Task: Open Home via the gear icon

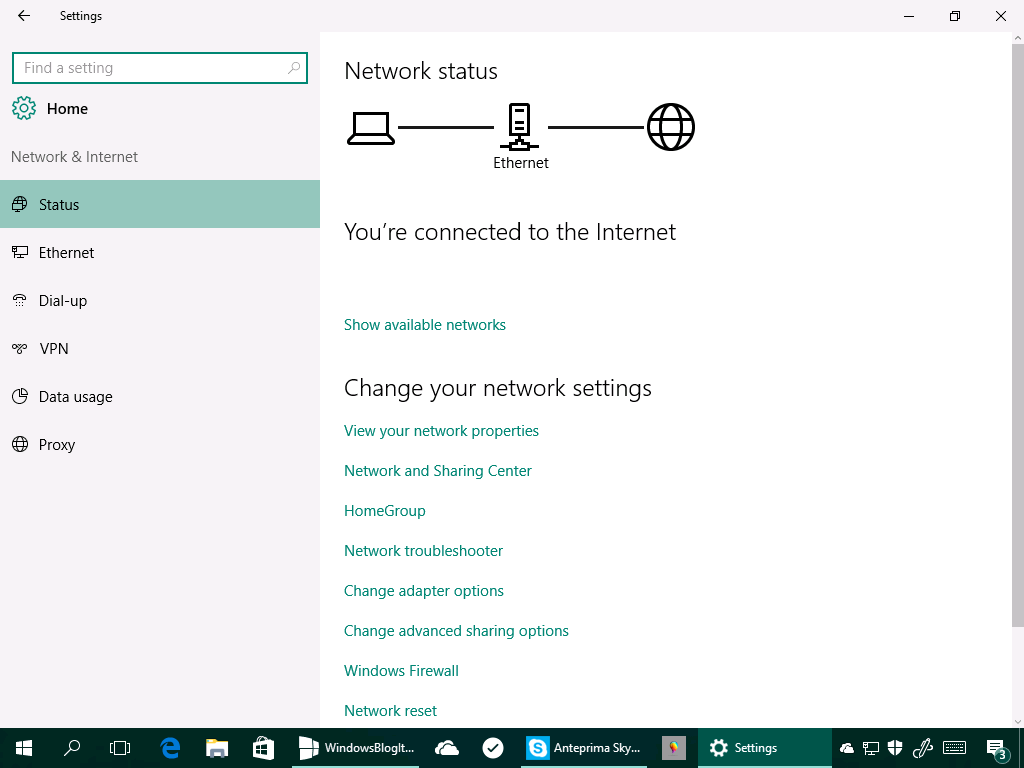Action: point(24,108)
